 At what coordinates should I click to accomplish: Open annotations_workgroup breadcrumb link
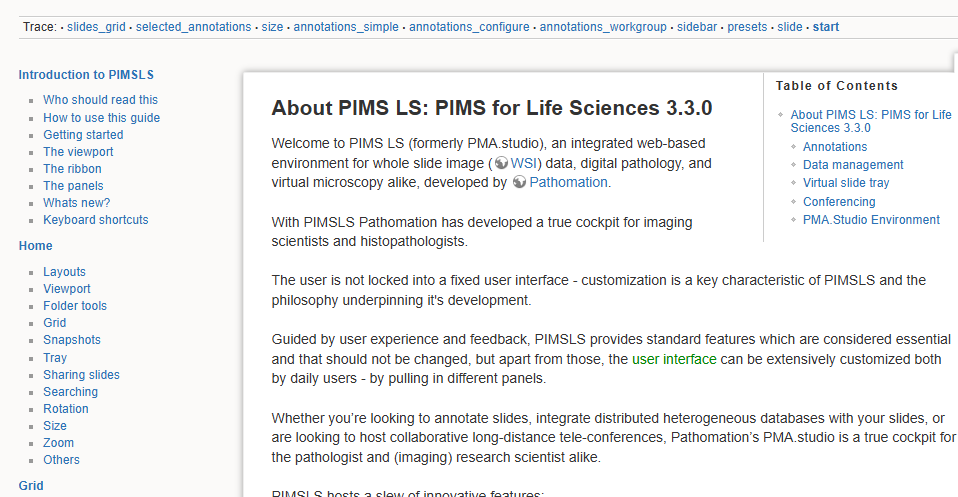(603, 27)
